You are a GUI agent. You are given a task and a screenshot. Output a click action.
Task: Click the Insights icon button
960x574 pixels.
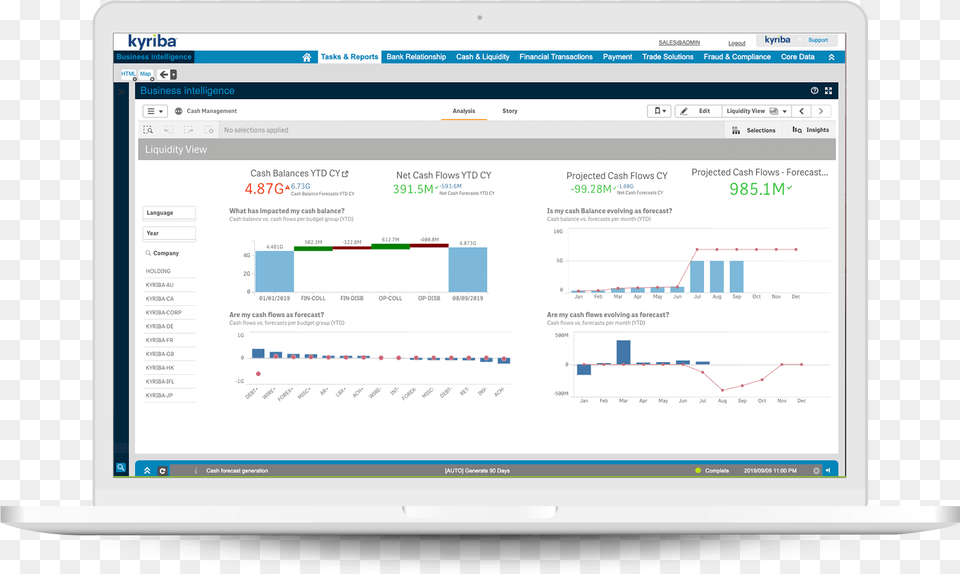pos(811,130)
